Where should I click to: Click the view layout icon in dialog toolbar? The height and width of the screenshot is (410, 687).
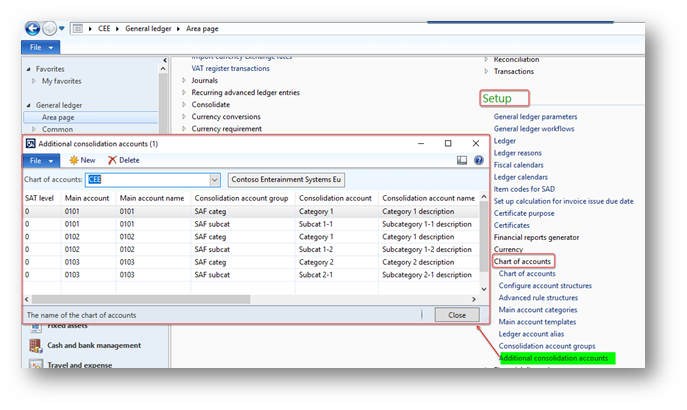462,160
